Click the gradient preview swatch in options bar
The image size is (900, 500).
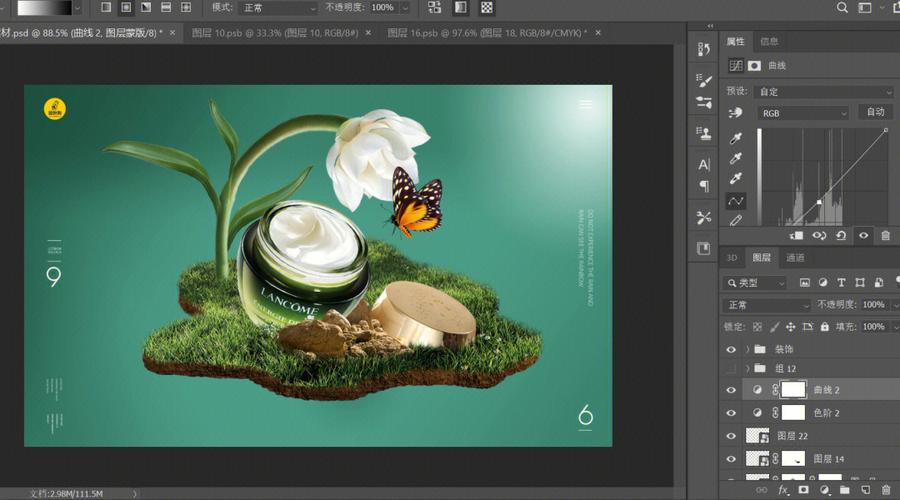(44, 8)
